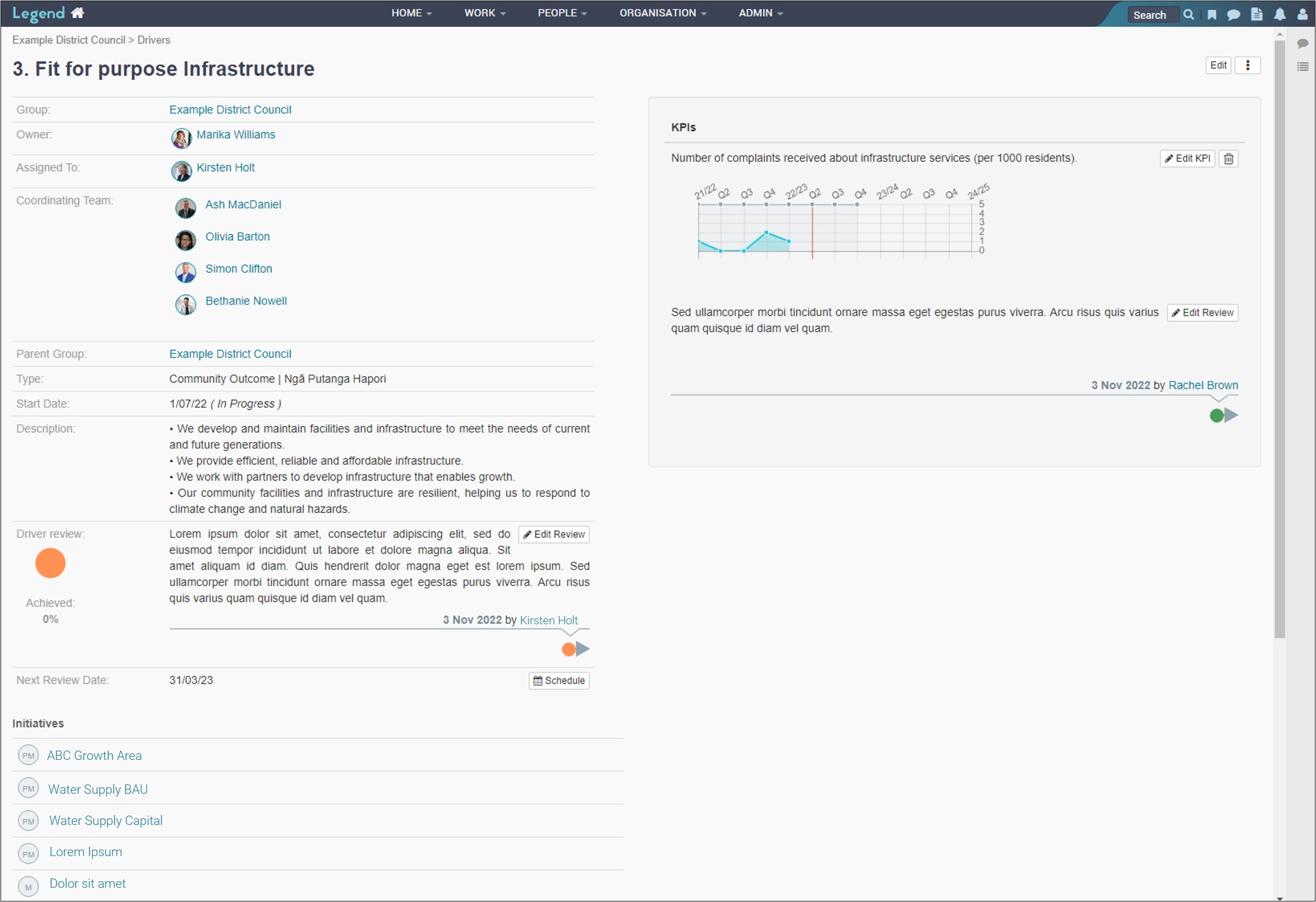
Task: Click the vertical page scrollbar thumb
Action: click(x=1280, y=338)
